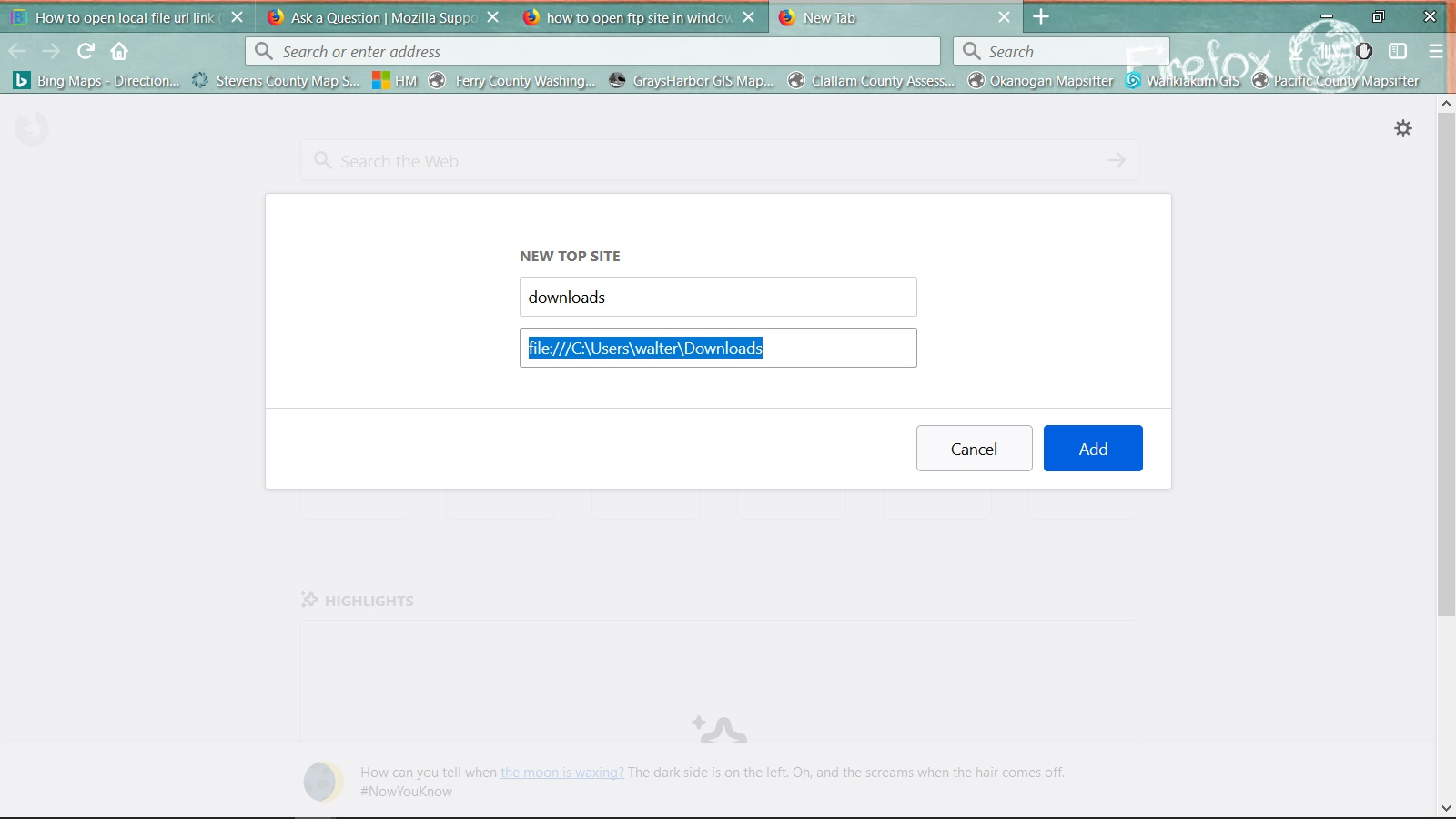
Task: Focus the 'Search or enter address' bar
Action: [592, 51]
